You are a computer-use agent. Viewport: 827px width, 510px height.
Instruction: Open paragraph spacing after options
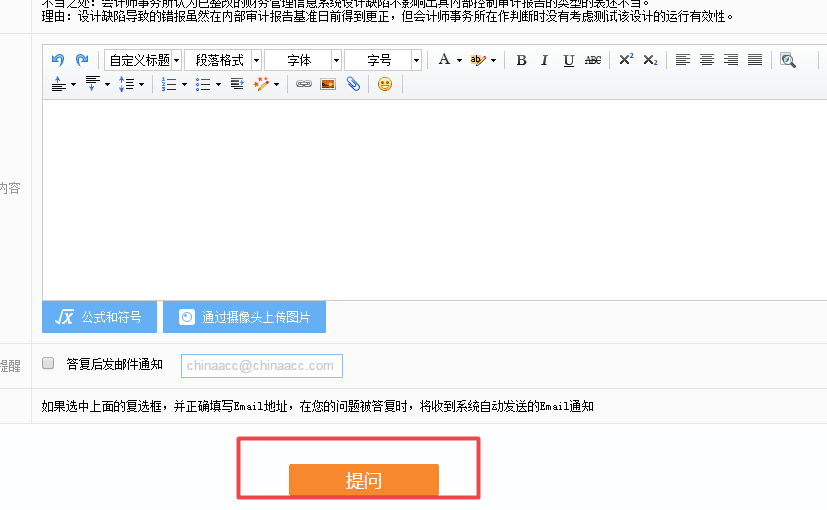pyautogui.click(x=98, y=84)
